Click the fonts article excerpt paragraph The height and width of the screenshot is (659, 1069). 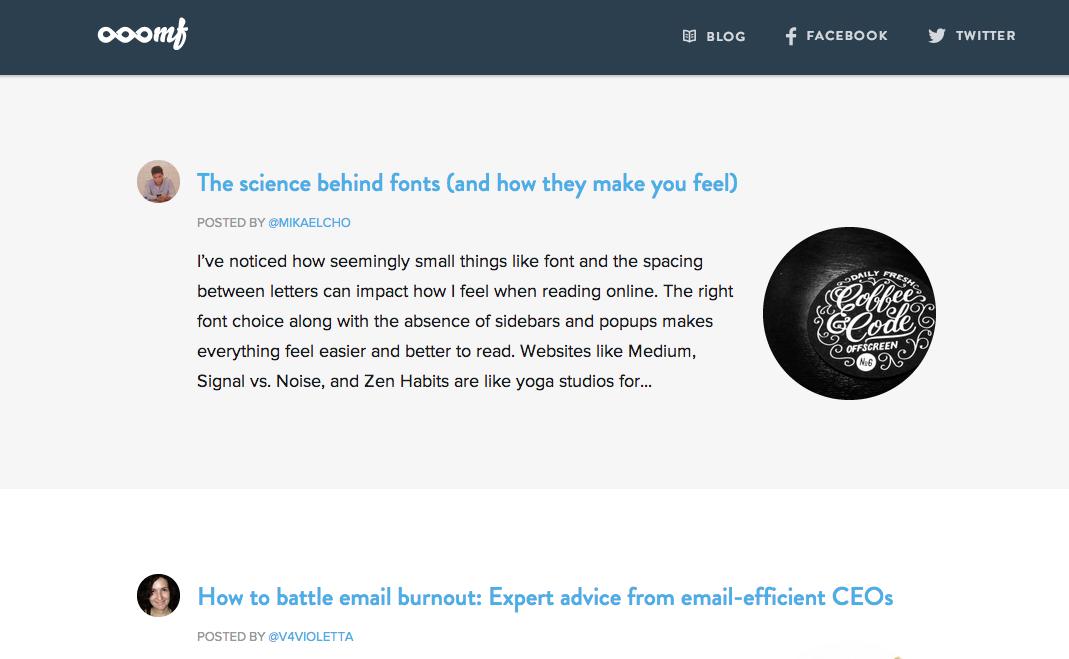[x=465, y=321]
